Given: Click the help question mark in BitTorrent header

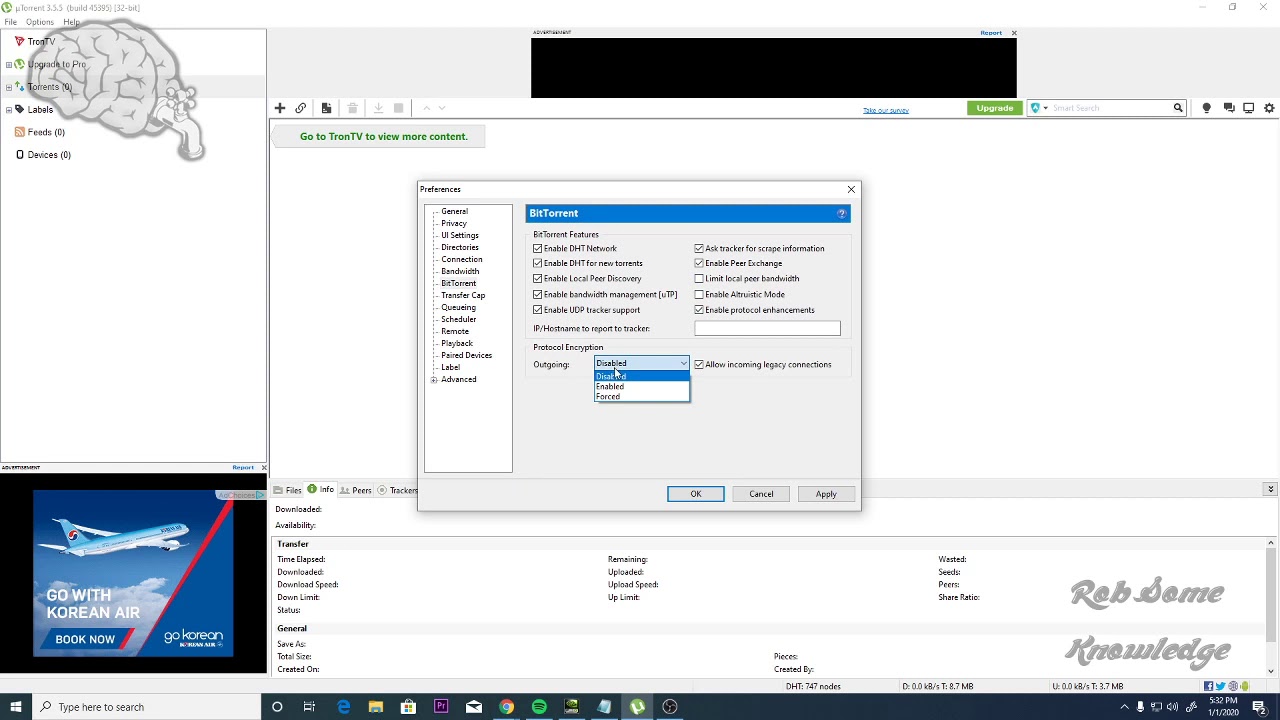Looking at the screenshot, I should [842, 213].
